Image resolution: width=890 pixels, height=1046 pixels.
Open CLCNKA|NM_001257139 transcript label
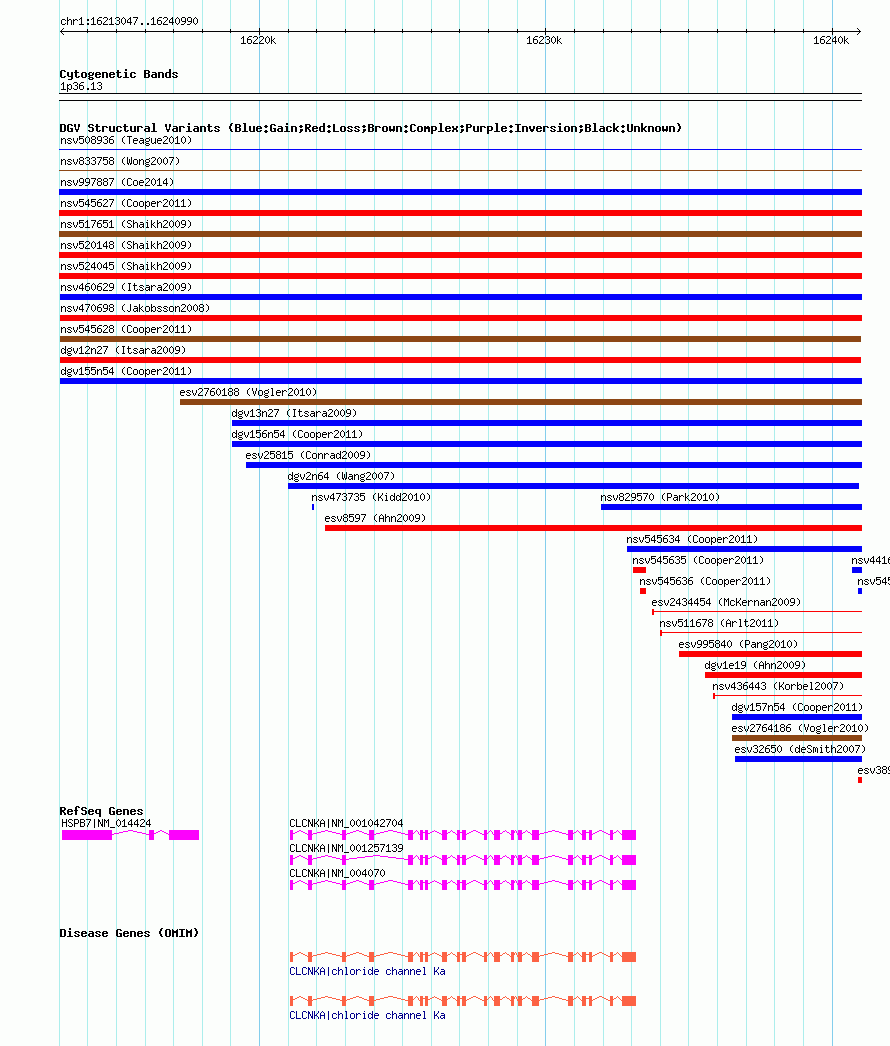pyautogui.click(x=346, y=849)
